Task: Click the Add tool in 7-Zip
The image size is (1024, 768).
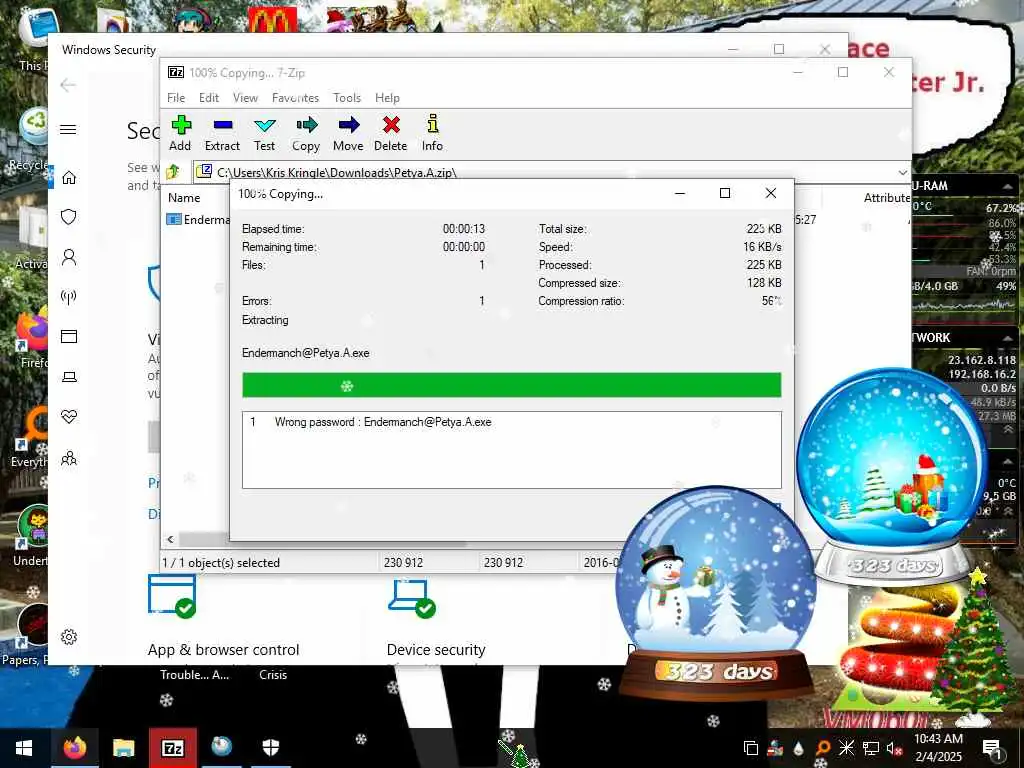Action: pos(180,134)
